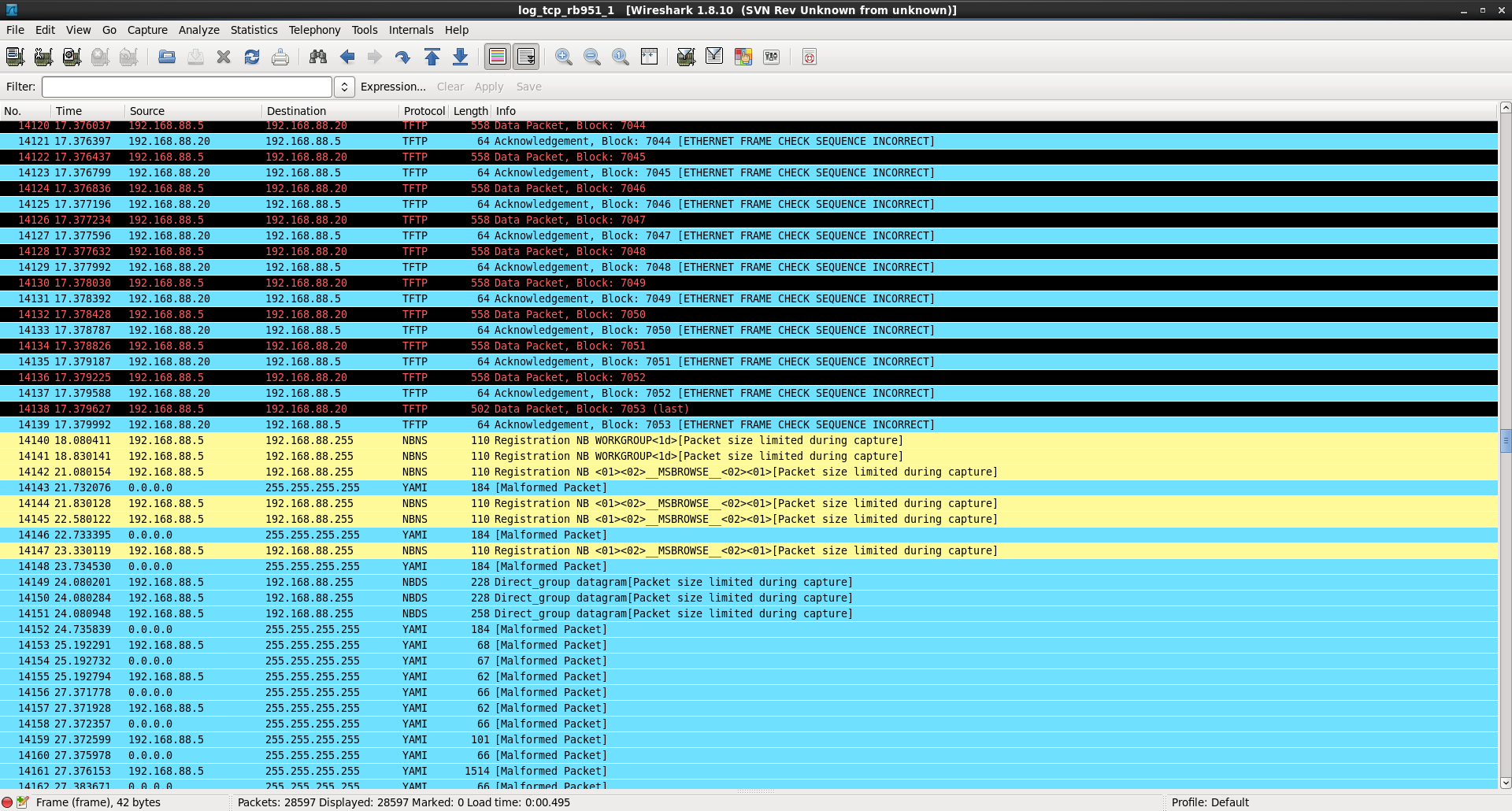Open a capture file icon
The image size is (1512, 811).
(x=167, y=57)
